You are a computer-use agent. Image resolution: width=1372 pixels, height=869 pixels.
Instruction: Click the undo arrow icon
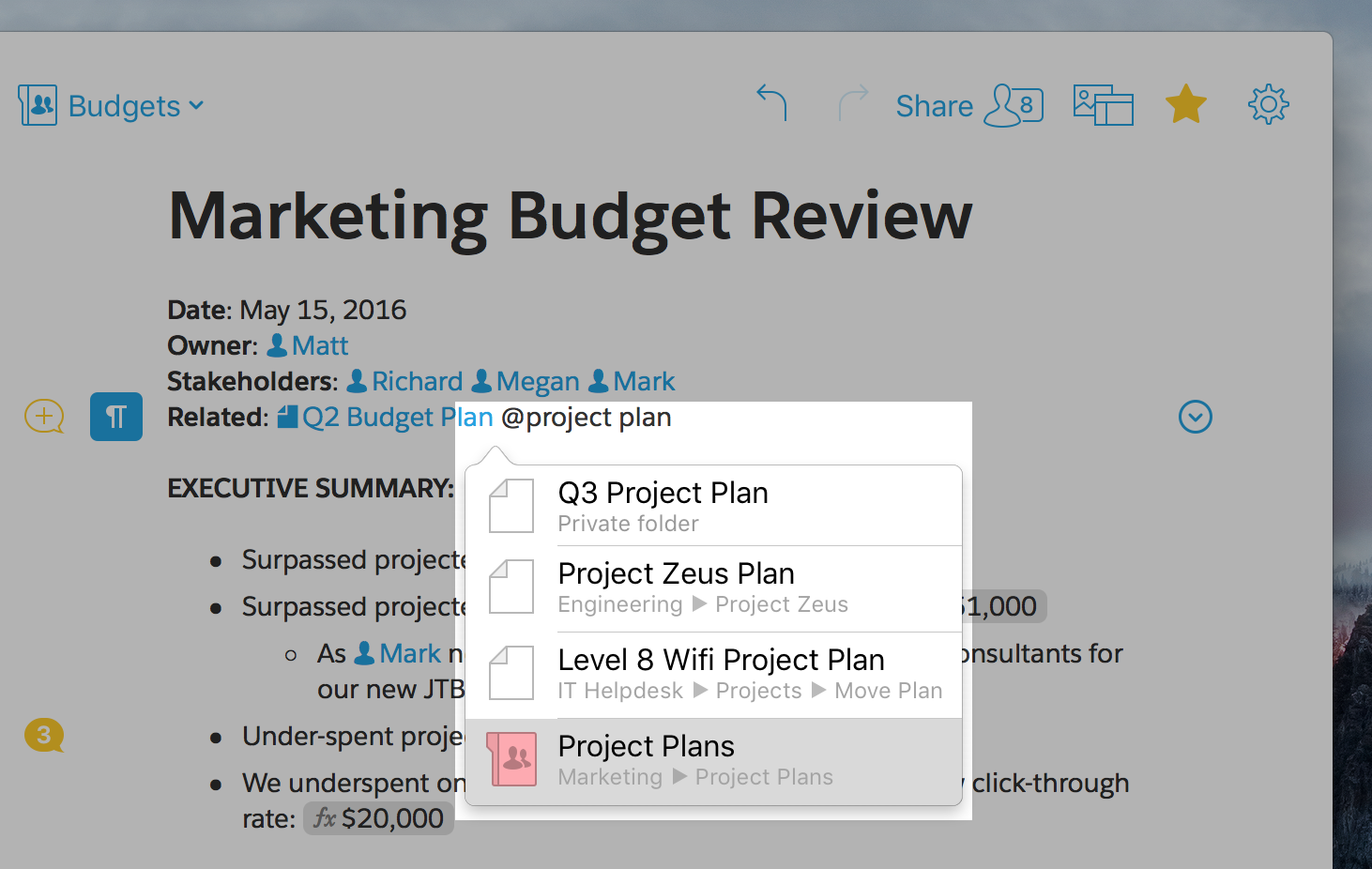pos(771,102)
